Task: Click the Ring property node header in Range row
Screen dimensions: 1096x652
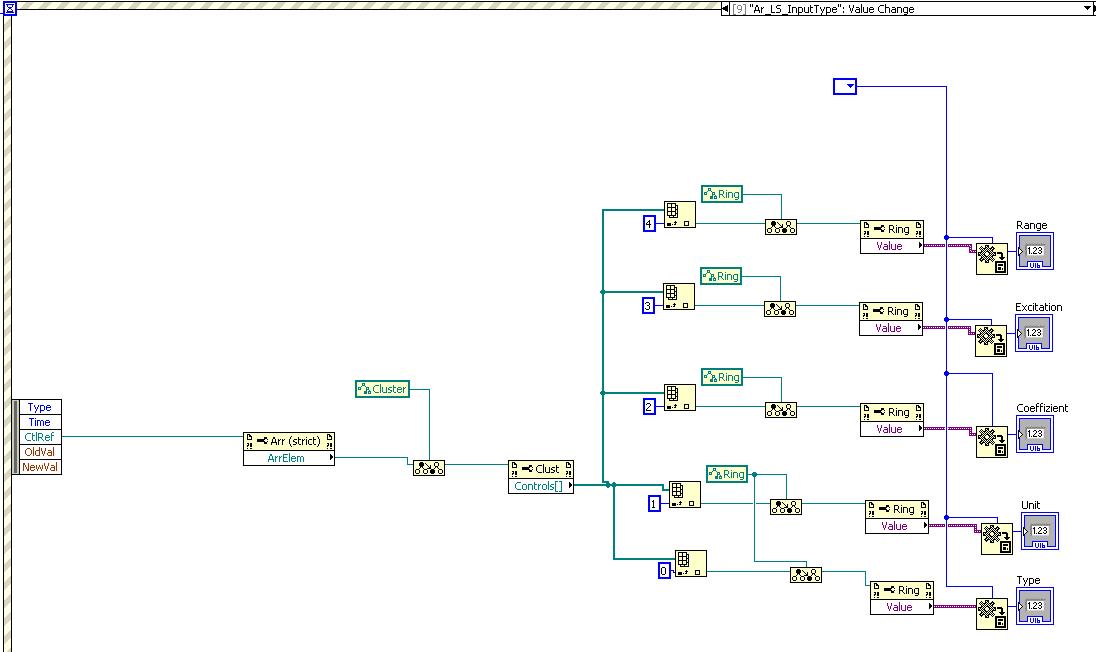Action: pos(892,229)
